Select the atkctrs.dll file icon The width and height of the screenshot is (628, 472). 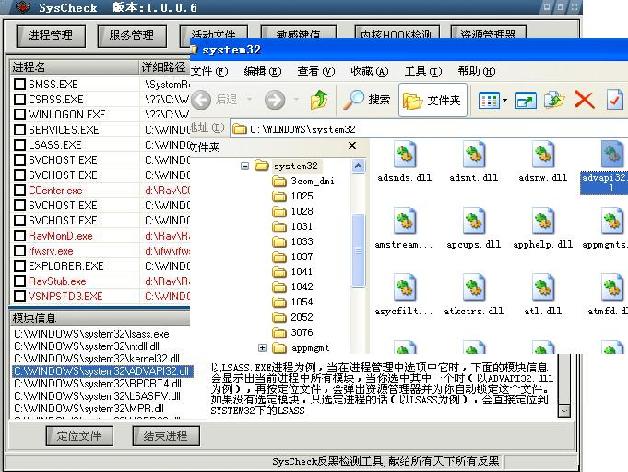tap(474, 287)
